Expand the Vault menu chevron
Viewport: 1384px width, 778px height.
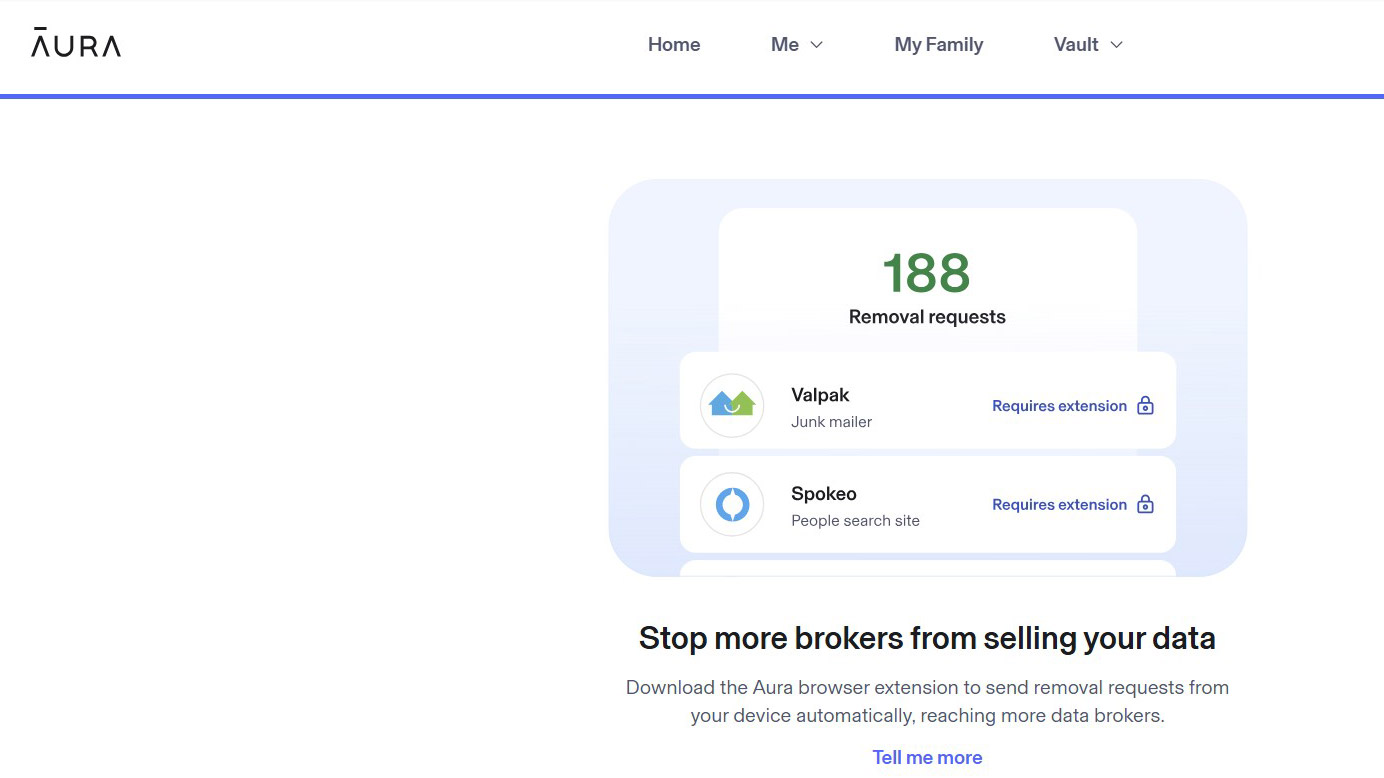pos(1117,45)
